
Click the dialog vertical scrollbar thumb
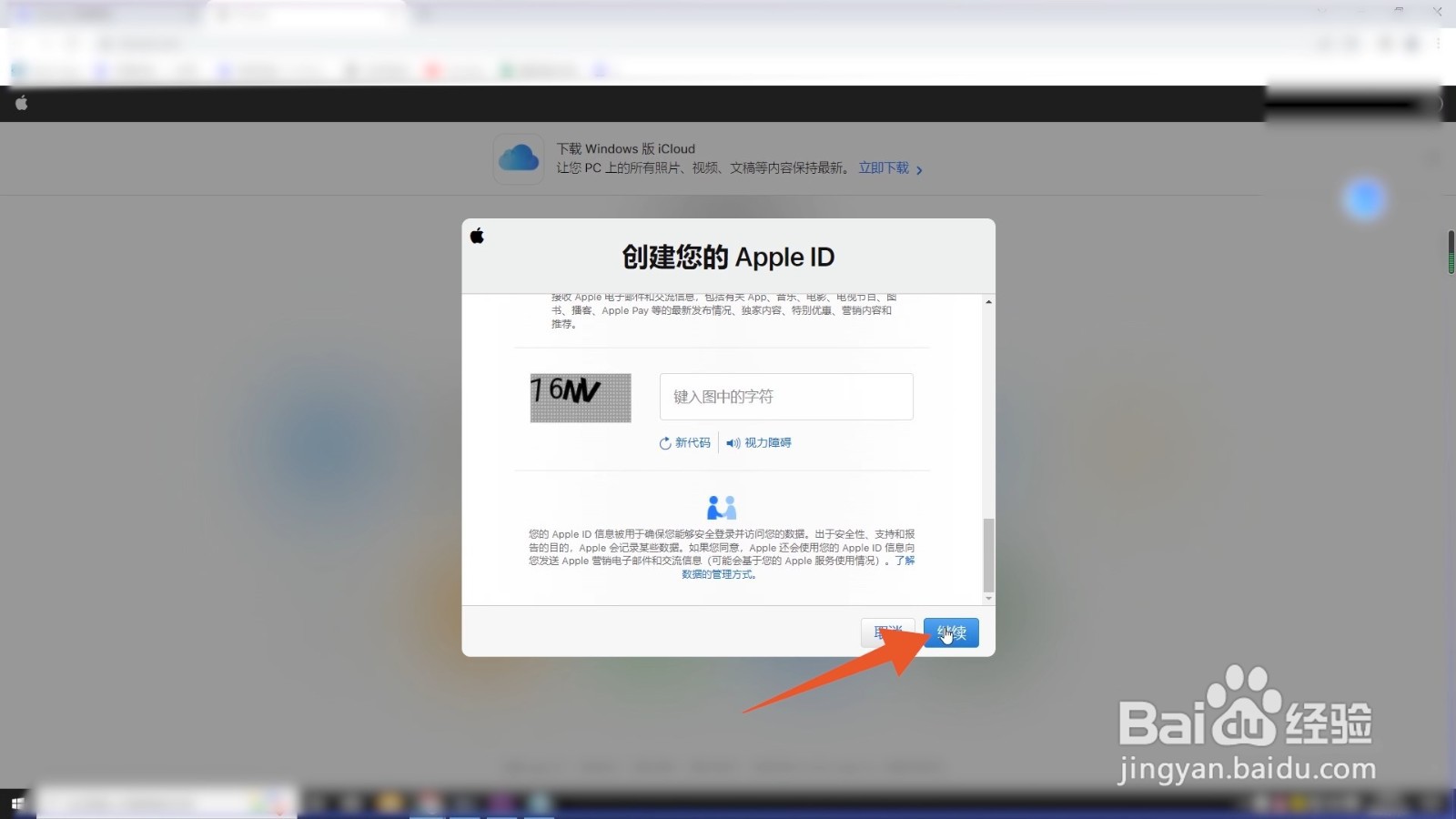(x=988, y=555)
